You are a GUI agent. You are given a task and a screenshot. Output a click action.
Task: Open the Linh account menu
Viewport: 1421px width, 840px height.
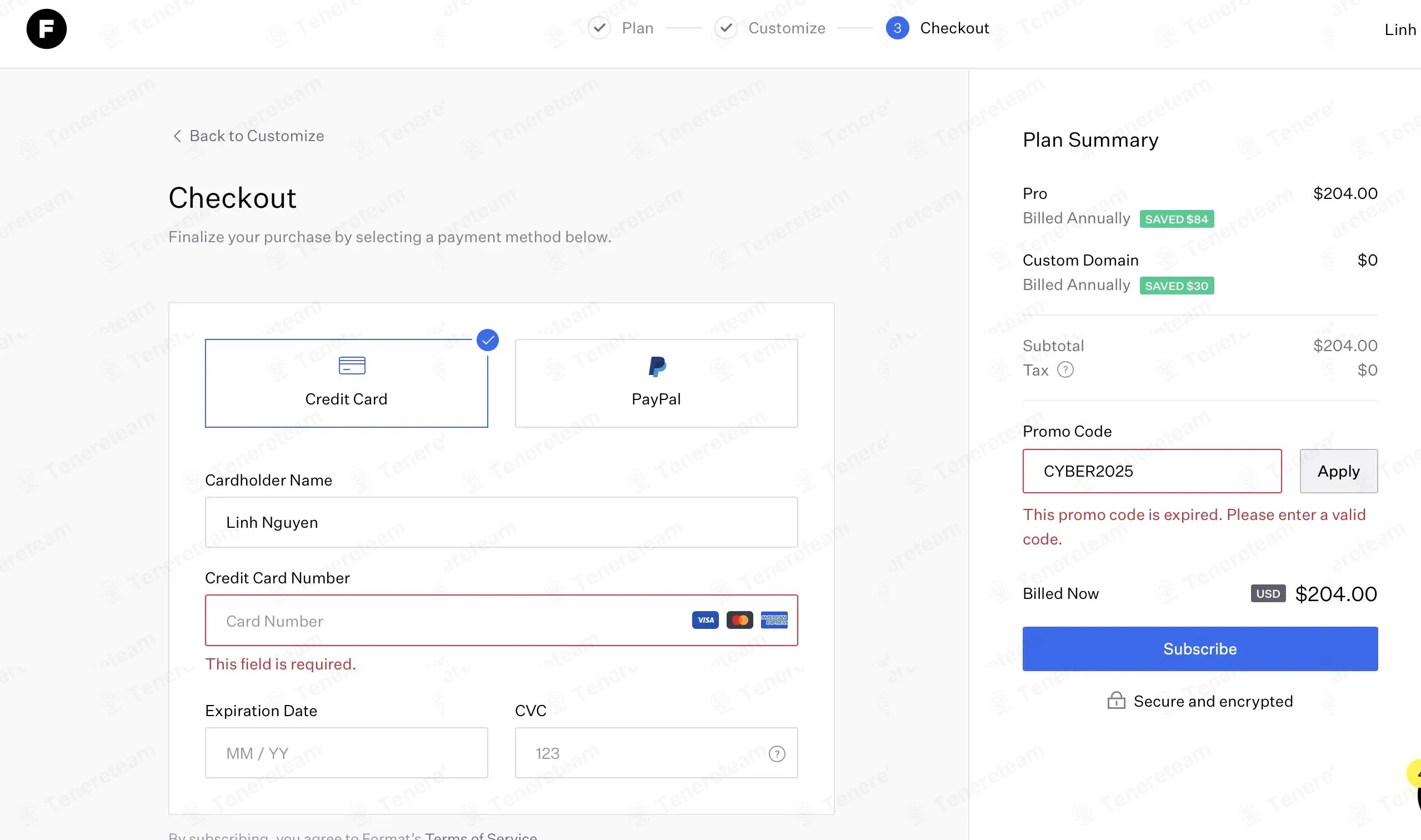point(1401,29)
